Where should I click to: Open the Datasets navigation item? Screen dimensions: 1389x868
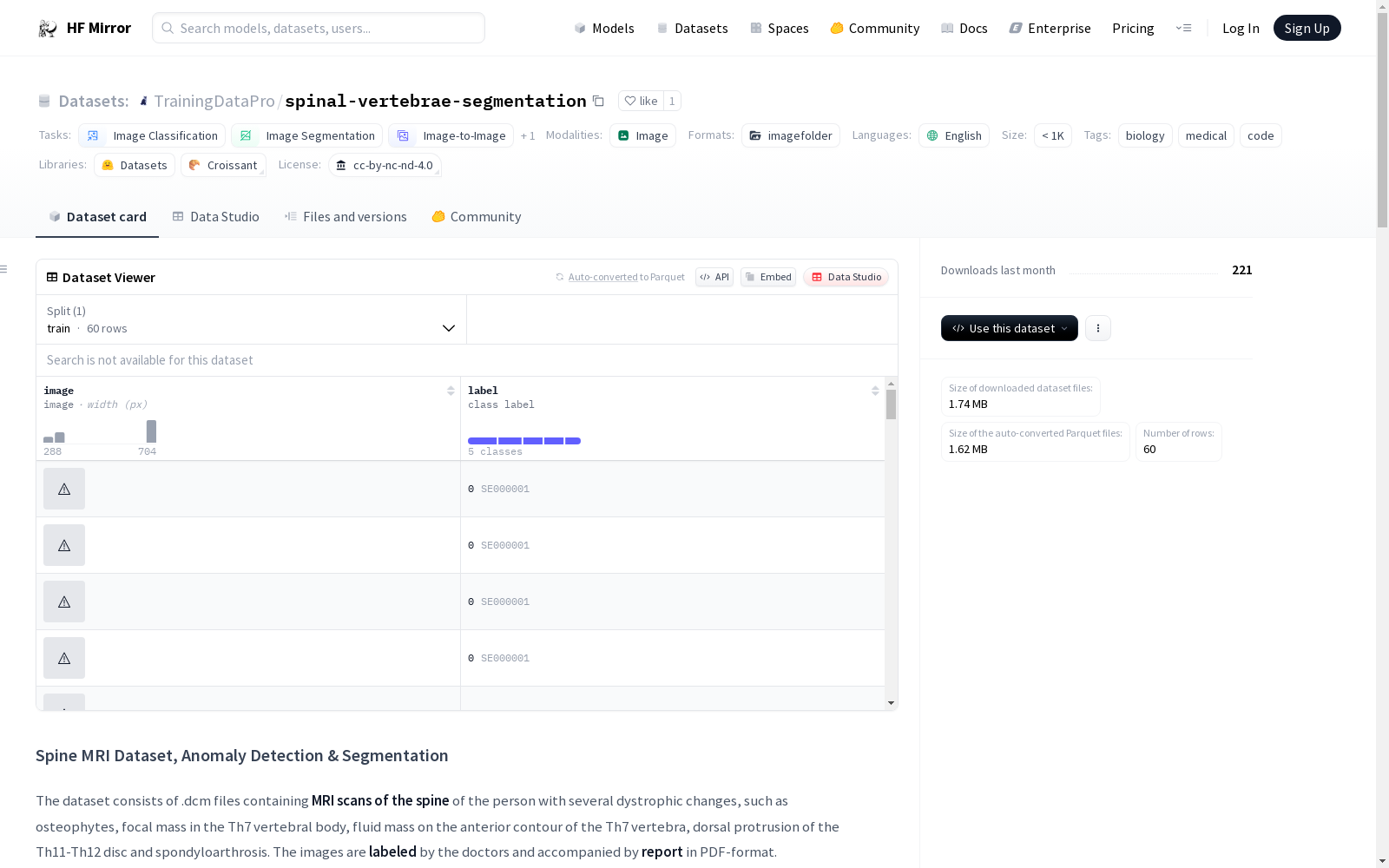(x=692, y=28)
